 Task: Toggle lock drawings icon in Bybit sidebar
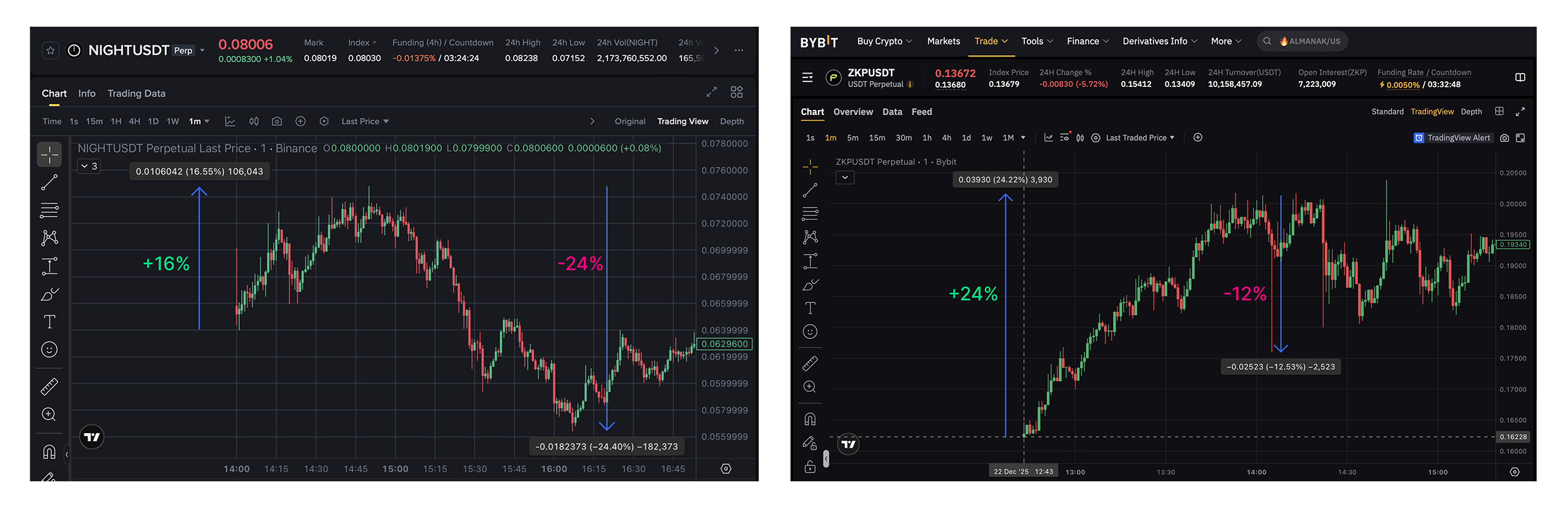(810, 467)
